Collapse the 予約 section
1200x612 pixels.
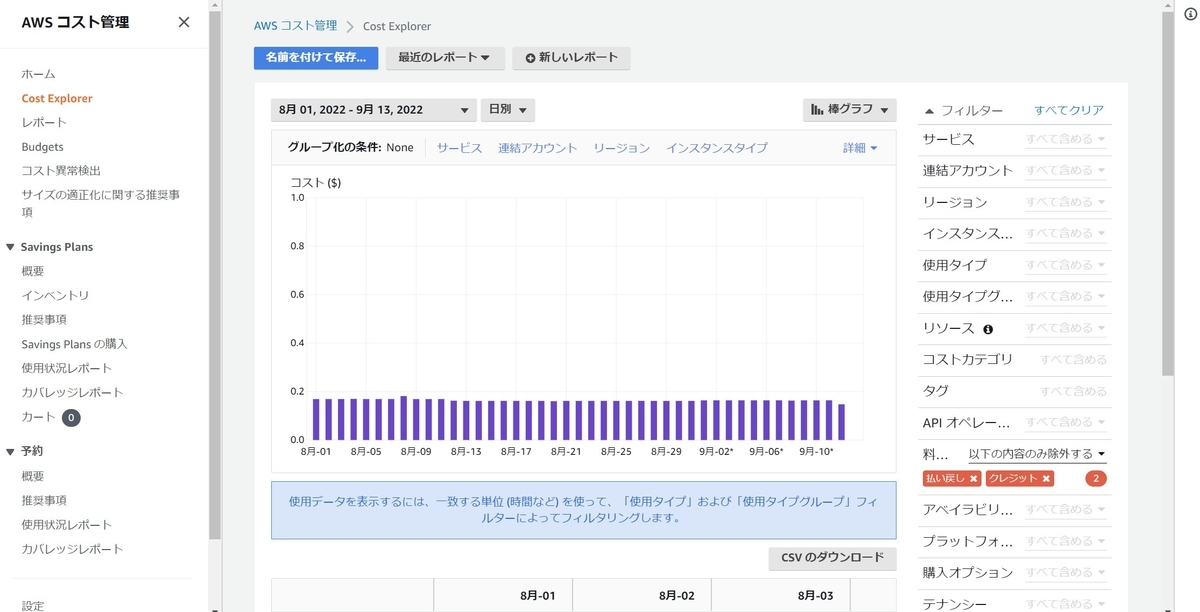coord(10,451)
